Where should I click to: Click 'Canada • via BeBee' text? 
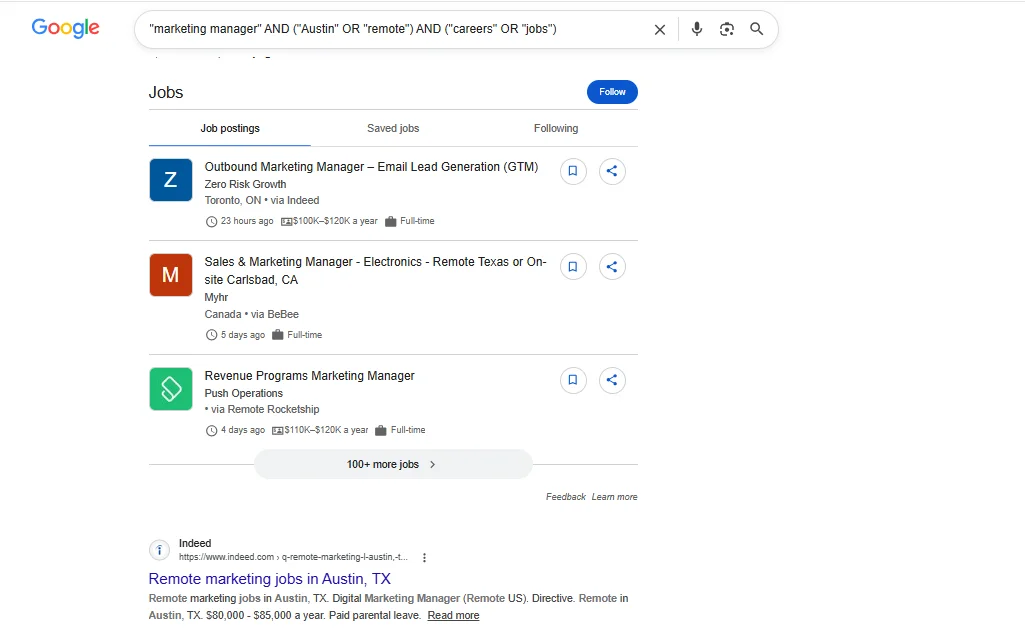251,314
